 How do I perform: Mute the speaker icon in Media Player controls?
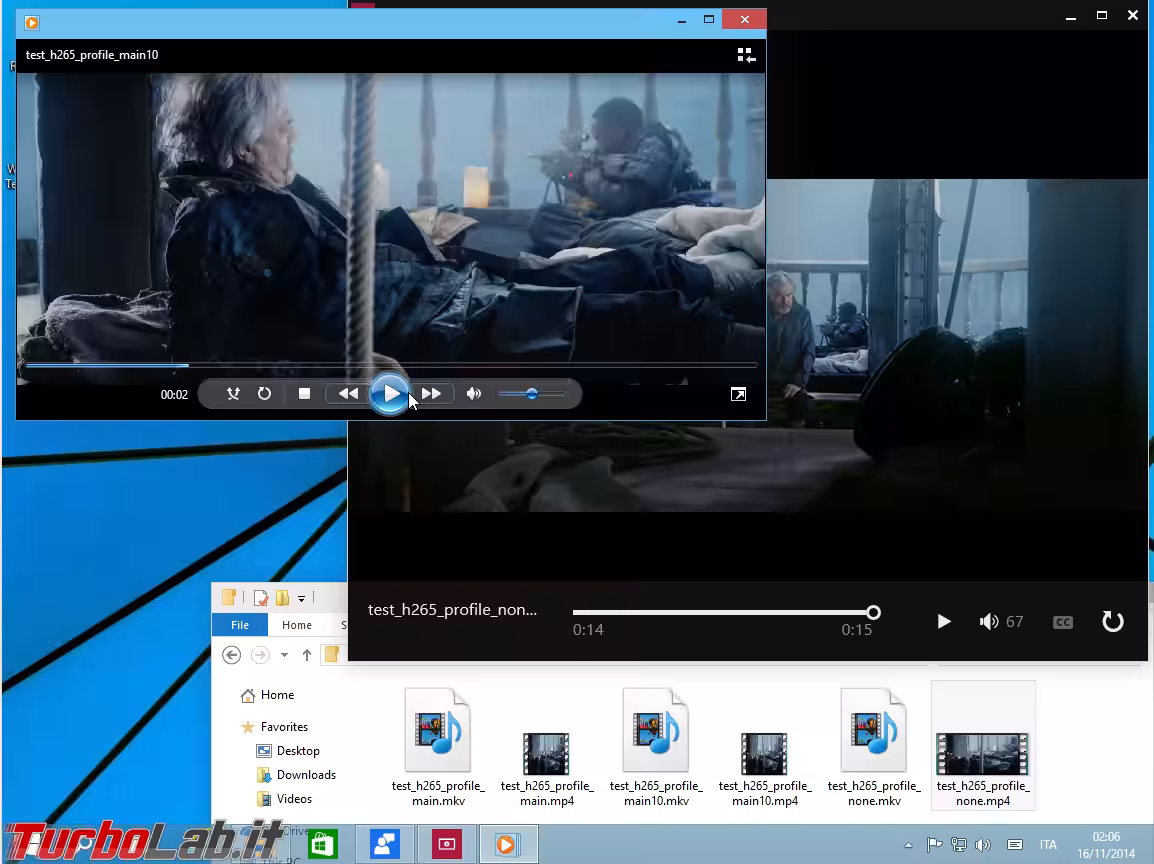(473, 393)
